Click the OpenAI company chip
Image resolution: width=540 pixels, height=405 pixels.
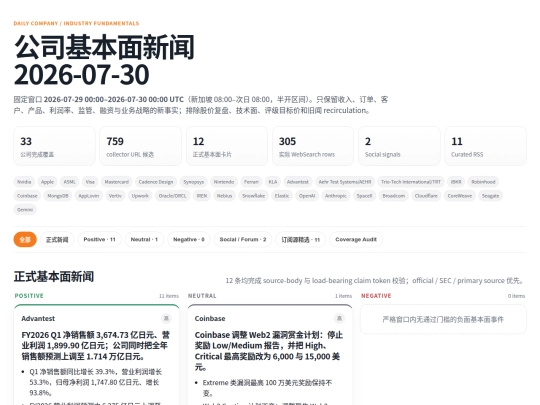(307, 196)
